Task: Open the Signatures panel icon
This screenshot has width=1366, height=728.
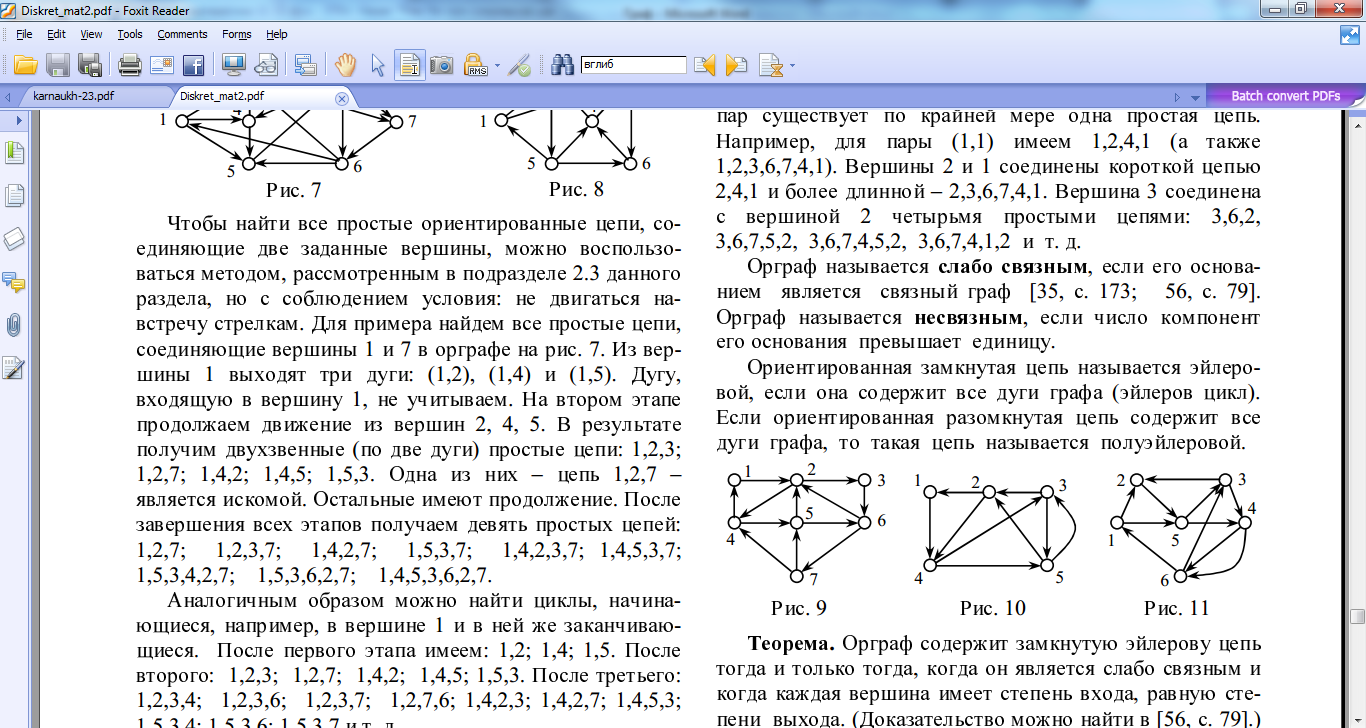Action: tap(14, 369)
